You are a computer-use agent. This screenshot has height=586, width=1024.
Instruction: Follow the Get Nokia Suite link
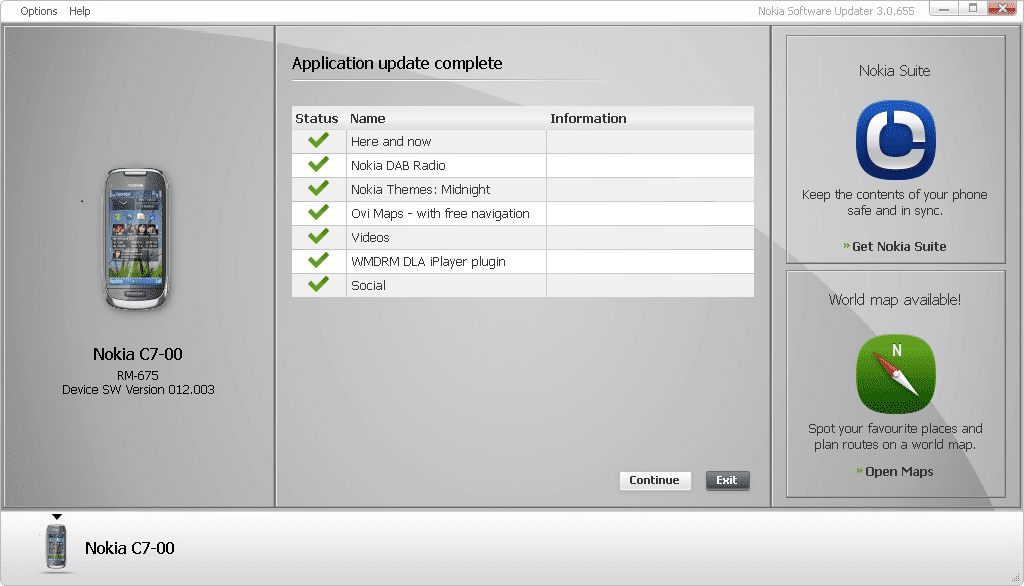coord(894,246)
